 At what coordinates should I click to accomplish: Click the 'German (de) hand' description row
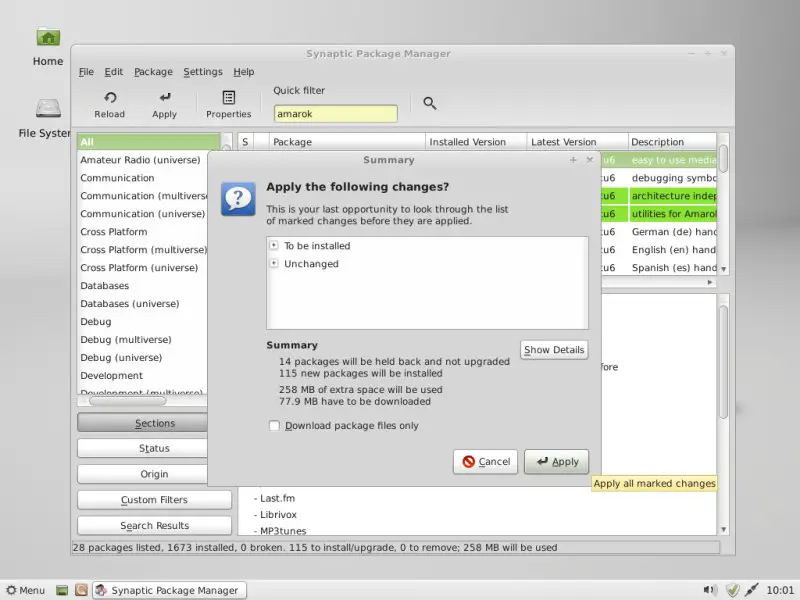[673, 232]
